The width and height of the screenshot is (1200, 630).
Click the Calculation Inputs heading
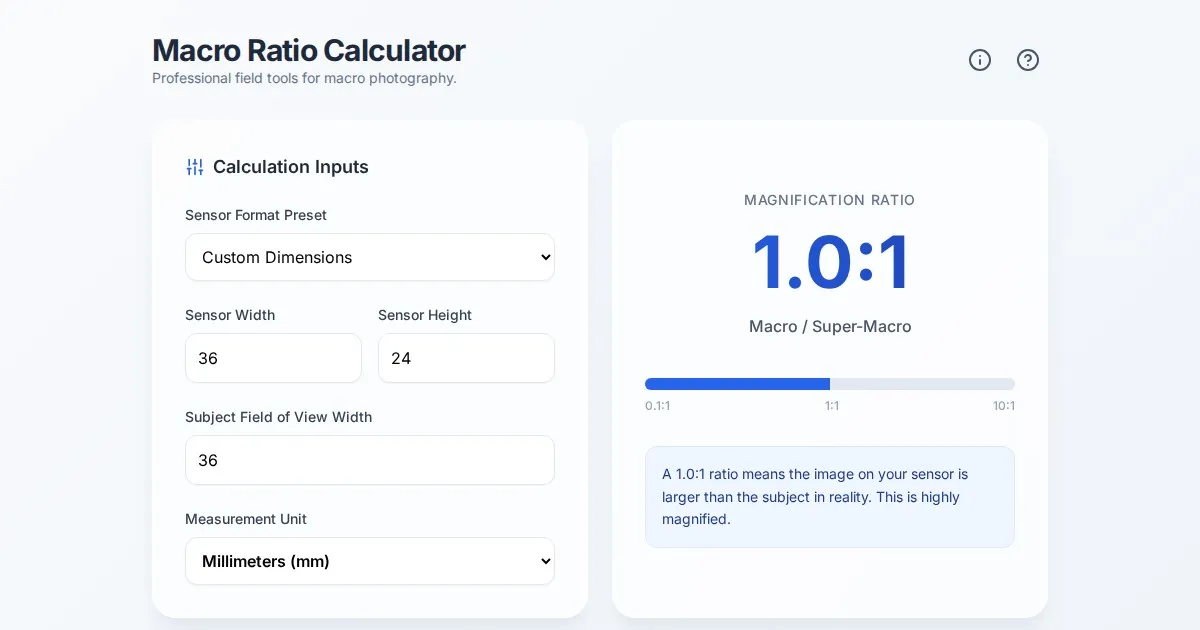pos(290,167)
